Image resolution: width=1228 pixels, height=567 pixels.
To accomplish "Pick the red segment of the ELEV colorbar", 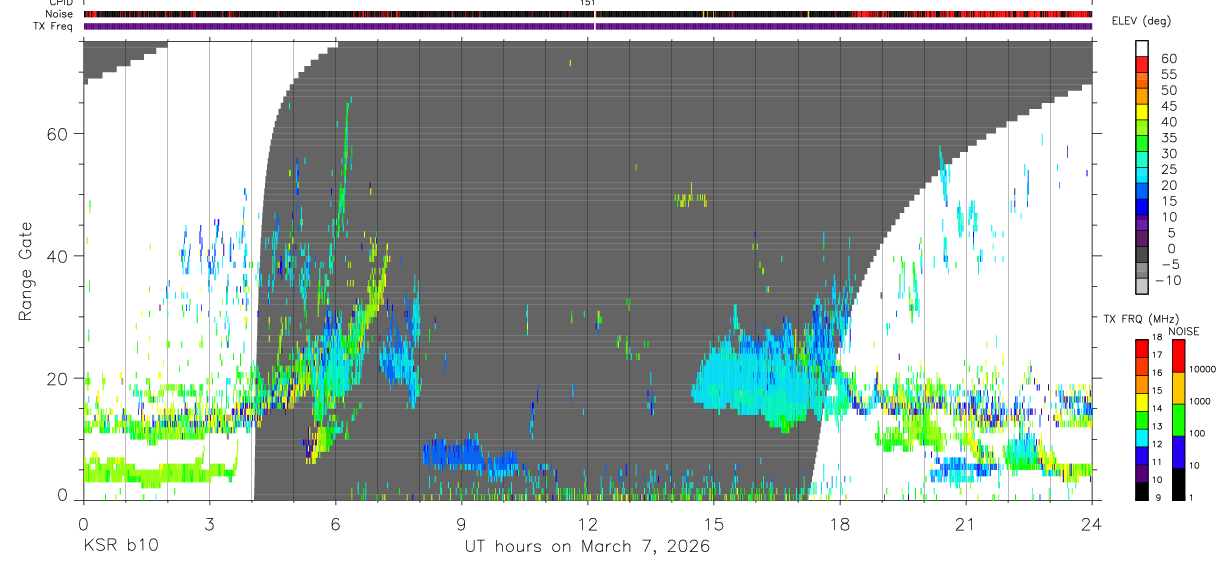I will tap(1142, 63).
